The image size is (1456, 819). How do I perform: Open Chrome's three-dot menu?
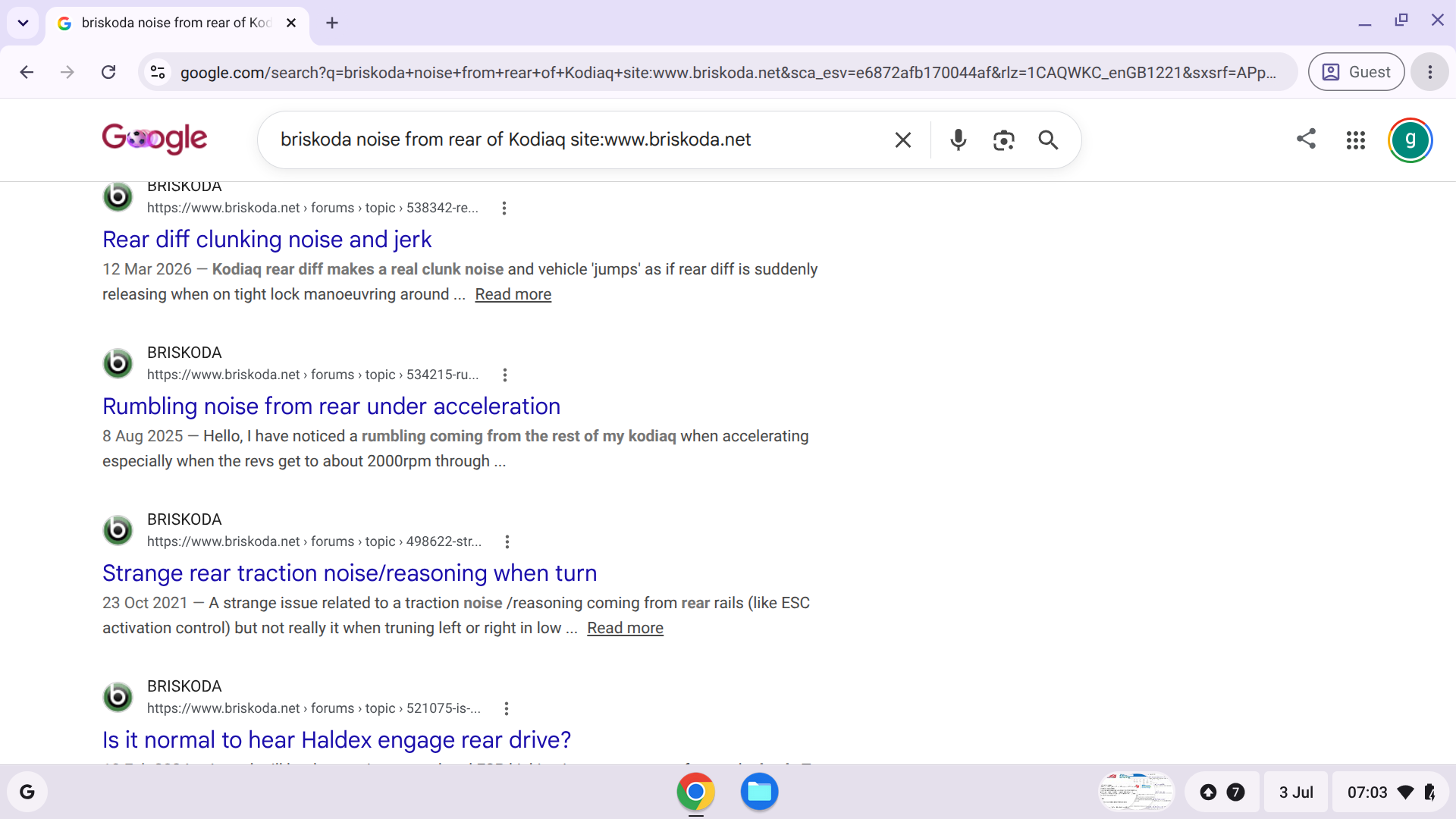point(1430,72)
